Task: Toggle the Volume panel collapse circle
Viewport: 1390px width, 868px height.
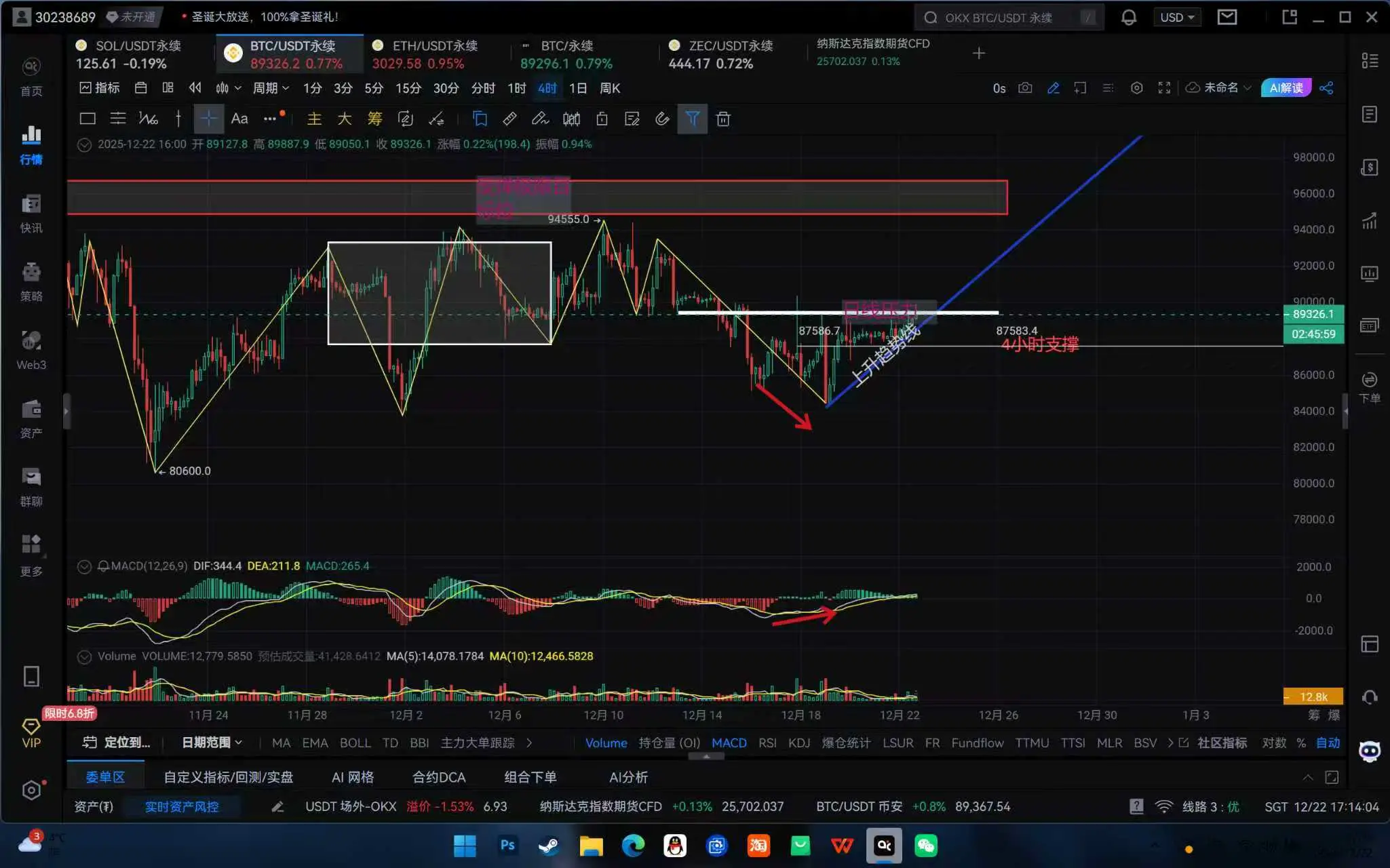Action: coord(84,656)
